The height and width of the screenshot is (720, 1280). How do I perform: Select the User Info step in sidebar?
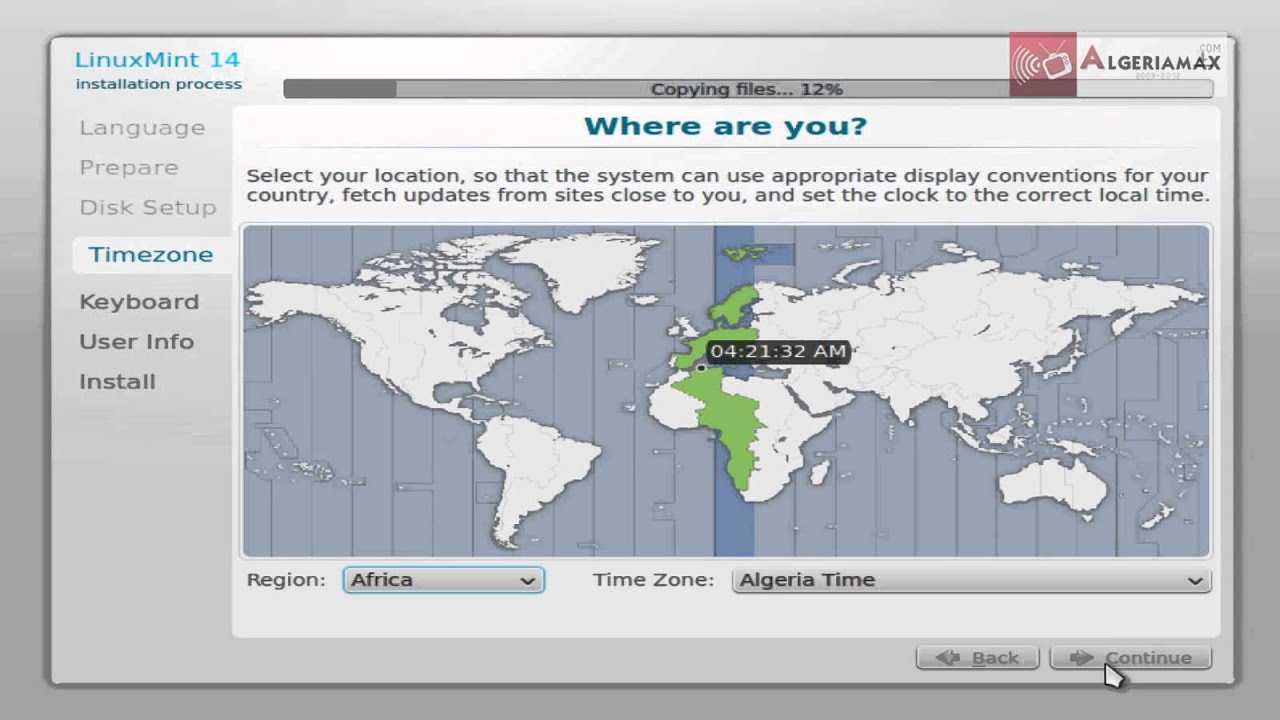point(137,342)
